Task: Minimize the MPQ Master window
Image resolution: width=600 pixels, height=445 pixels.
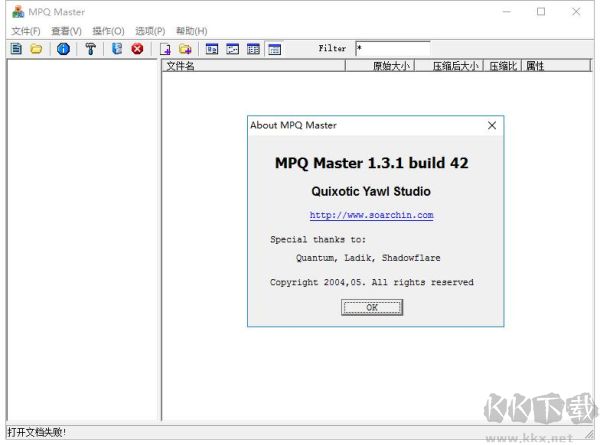Action: [x=507, y=12]
